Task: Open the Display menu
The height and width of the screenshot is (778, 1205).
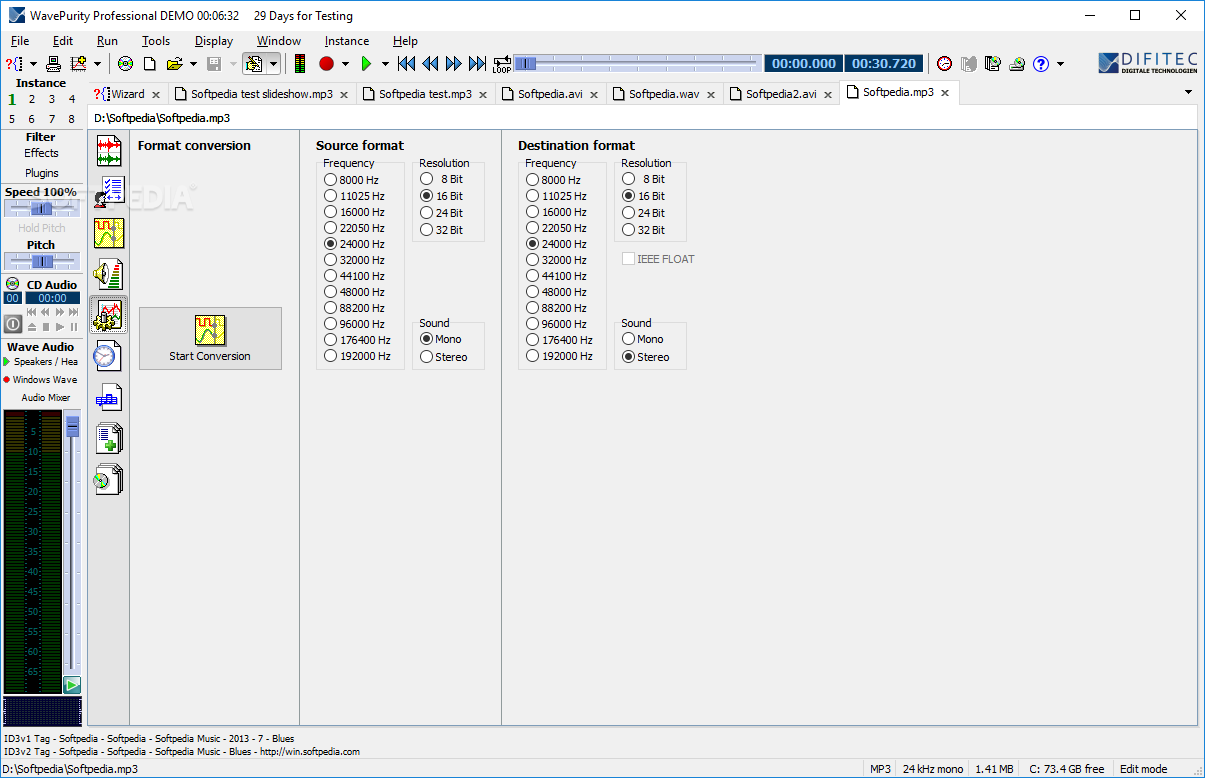Action: point(214,41)
